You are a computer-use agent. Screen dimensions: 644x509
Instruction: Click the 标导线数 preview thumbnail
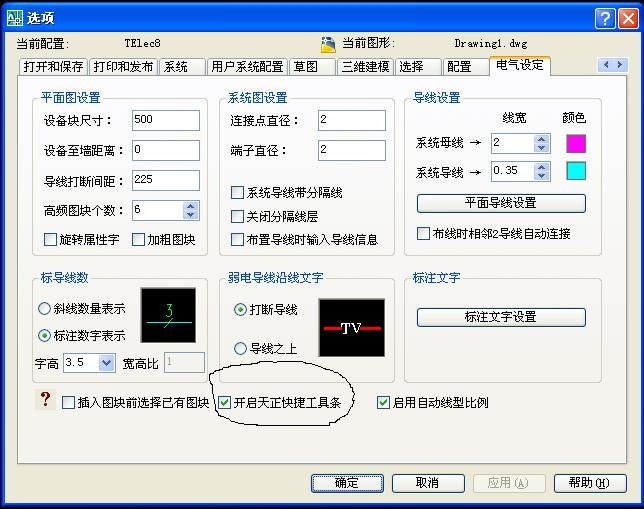168,315
